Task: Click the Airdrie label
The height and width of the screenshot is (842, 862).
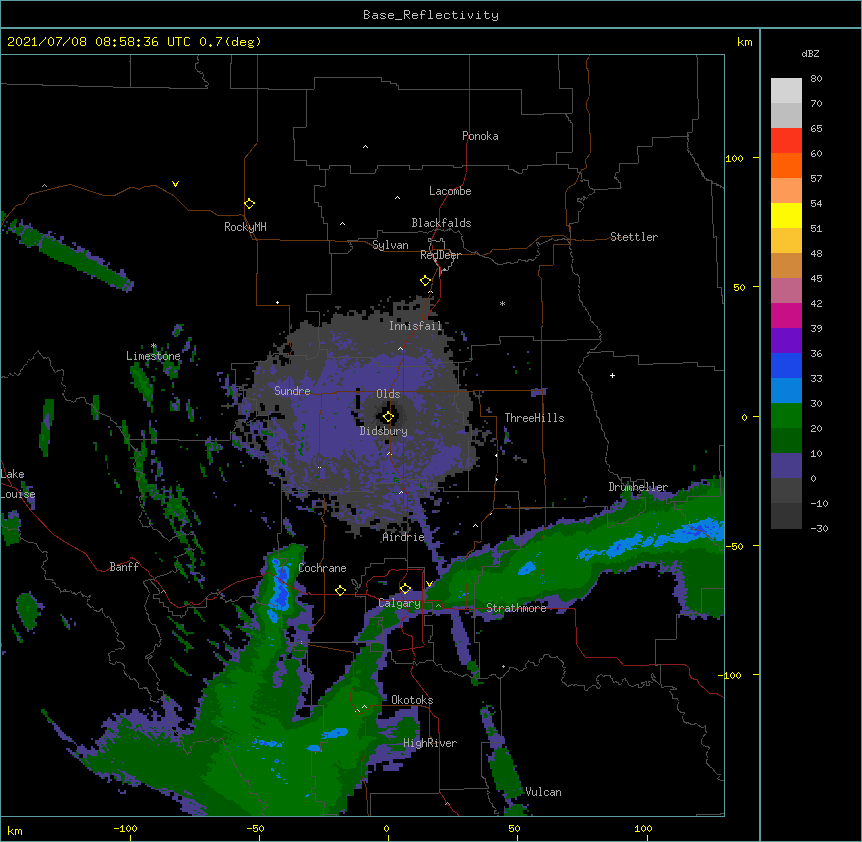Action: pos(404,537)
